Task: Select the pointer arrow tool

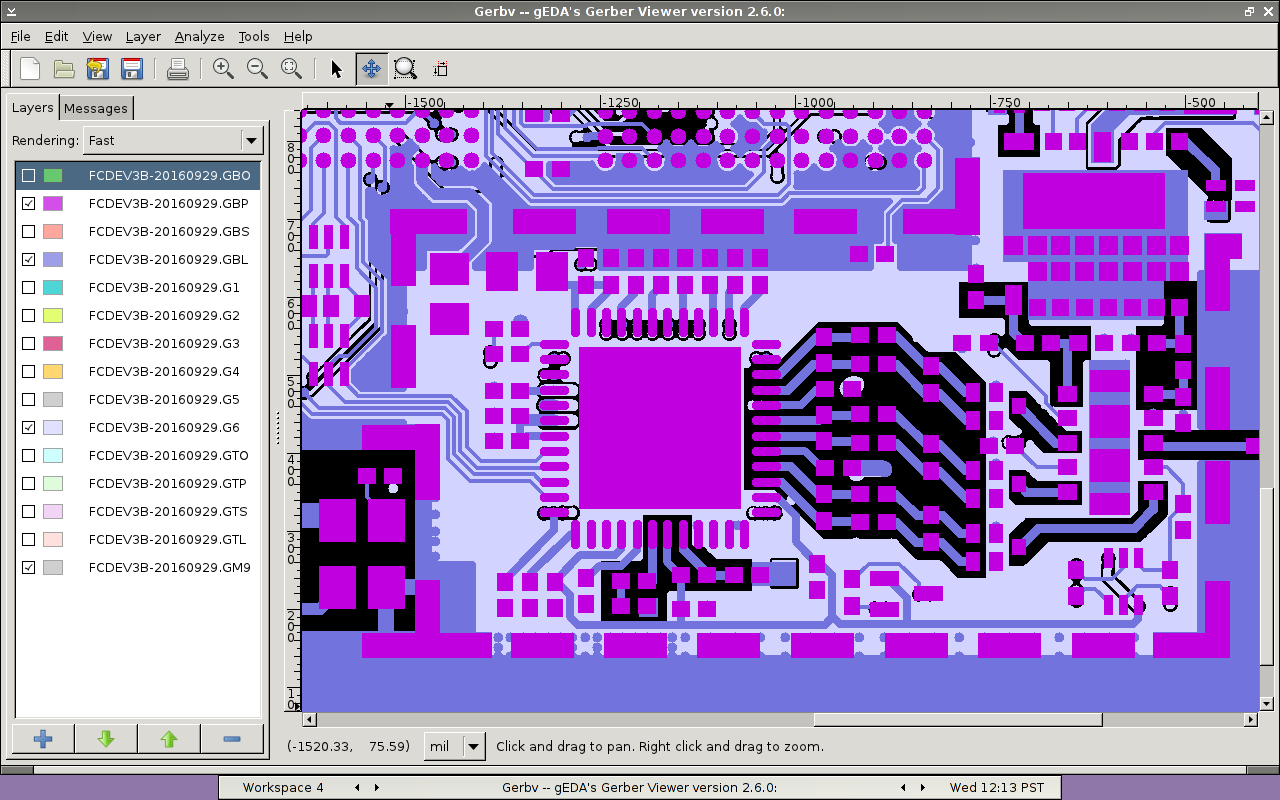Action: click(x=336, y=69)
